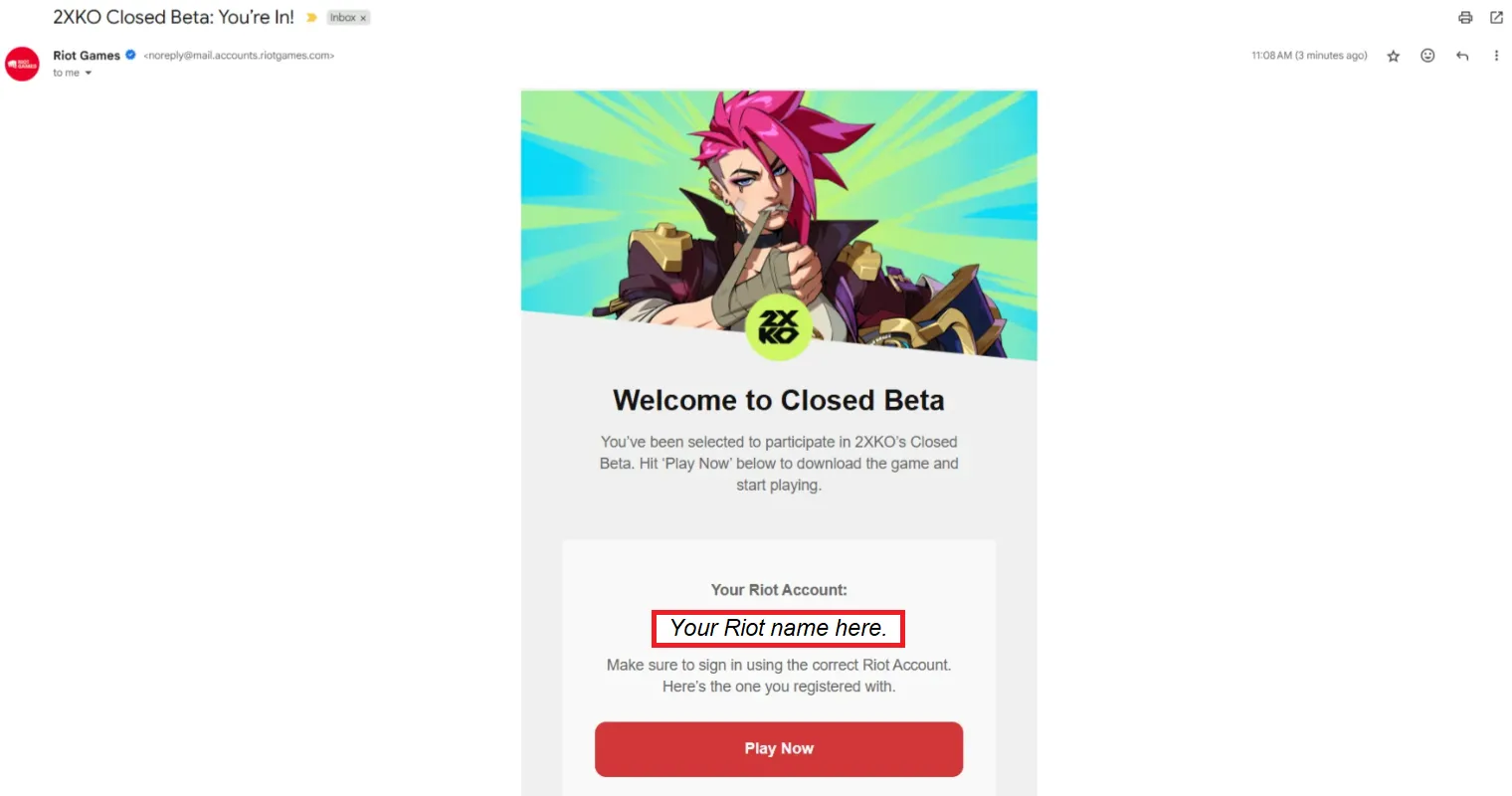Open the three-dot more options menu

tap(1496, 56)
